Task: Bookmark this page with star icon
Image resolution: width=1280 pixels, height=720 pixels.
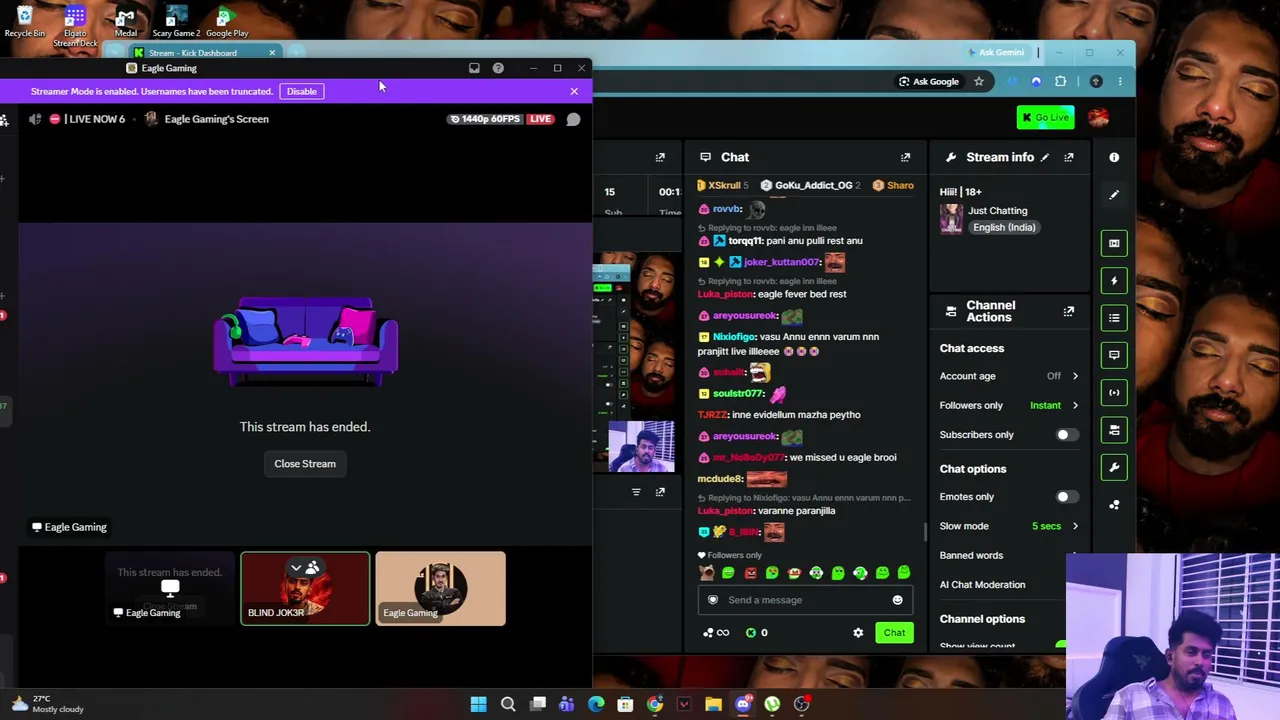Action: 979,82
